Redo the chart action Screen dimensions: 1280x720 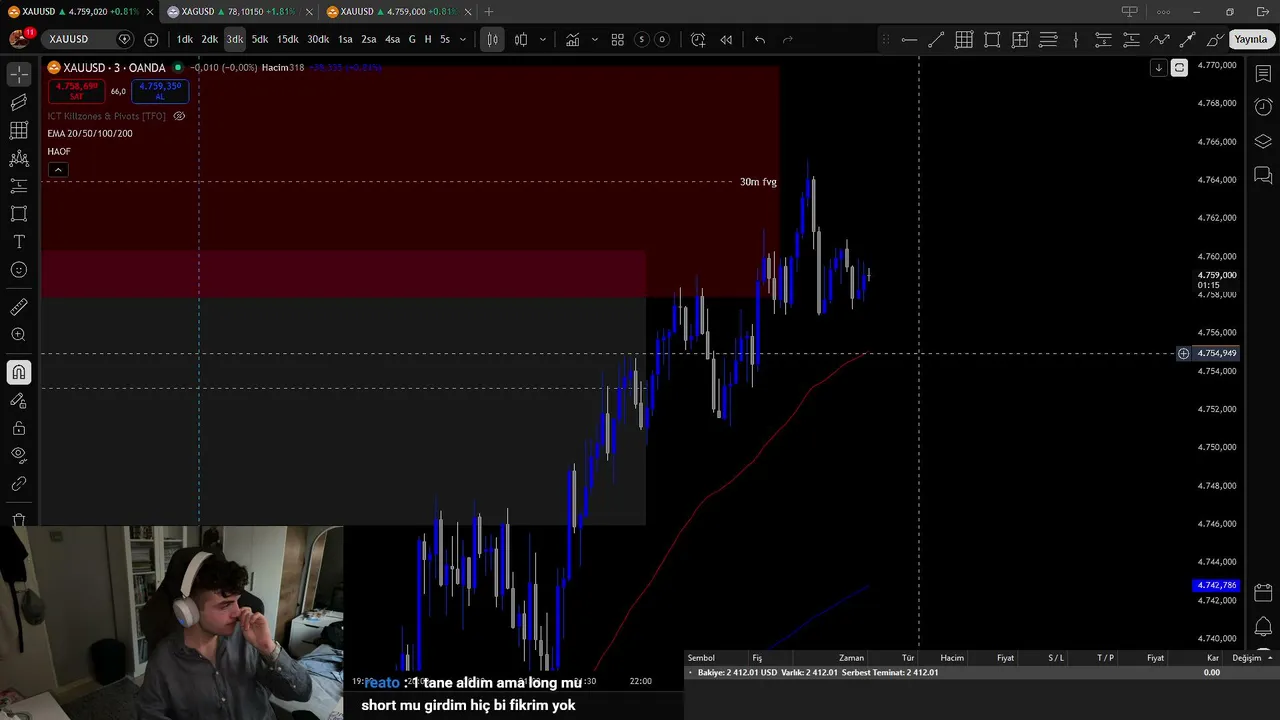(x=788, y=39)
